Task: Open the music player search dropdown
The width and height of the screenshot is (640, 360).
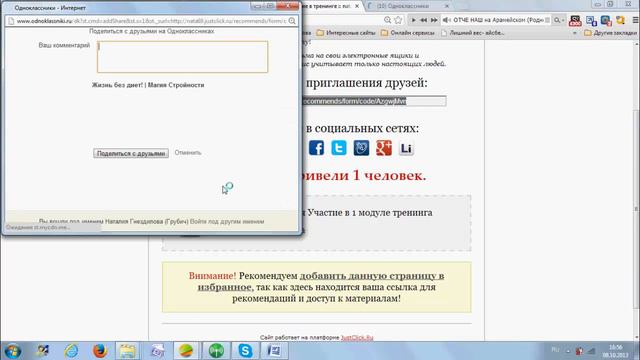Action: click(559, 20)
